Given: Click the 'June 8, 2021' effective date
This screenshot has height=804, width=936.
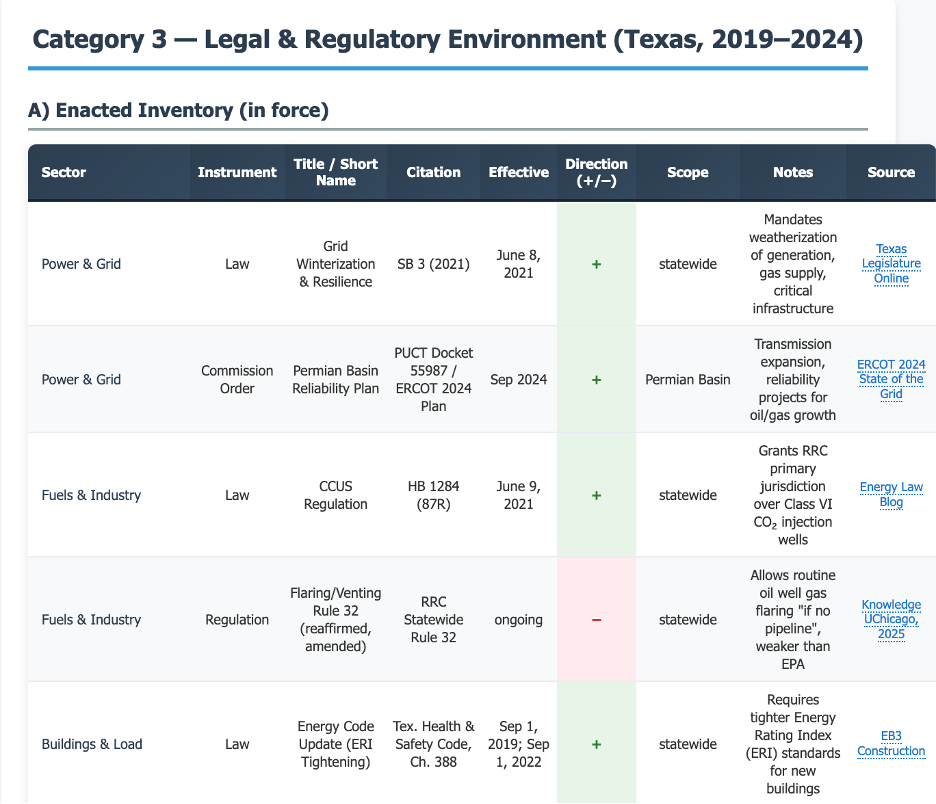Looking at the screenshot, I should 518,264.
